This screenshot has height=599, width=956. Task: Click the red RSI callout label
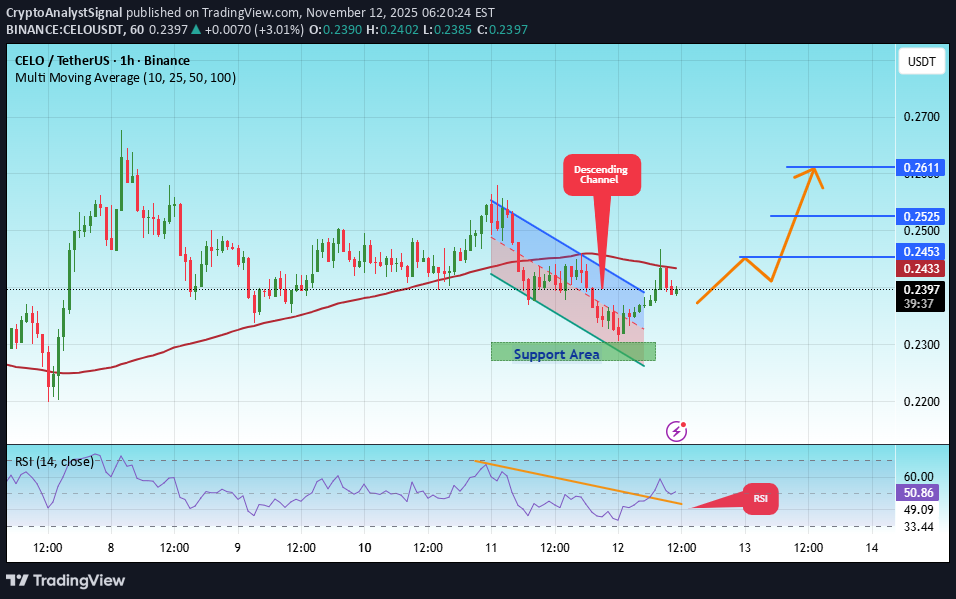click(759, 497)
